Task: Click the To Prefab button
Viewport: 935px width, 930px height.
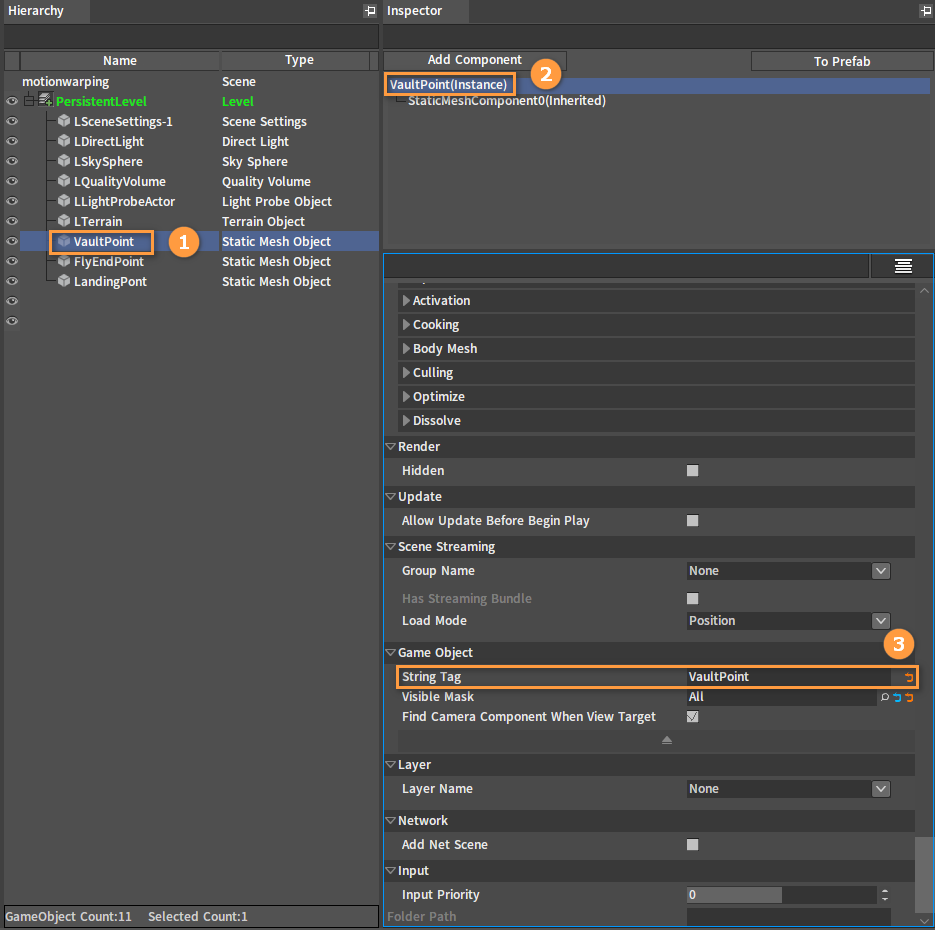Action: [841, 61]
